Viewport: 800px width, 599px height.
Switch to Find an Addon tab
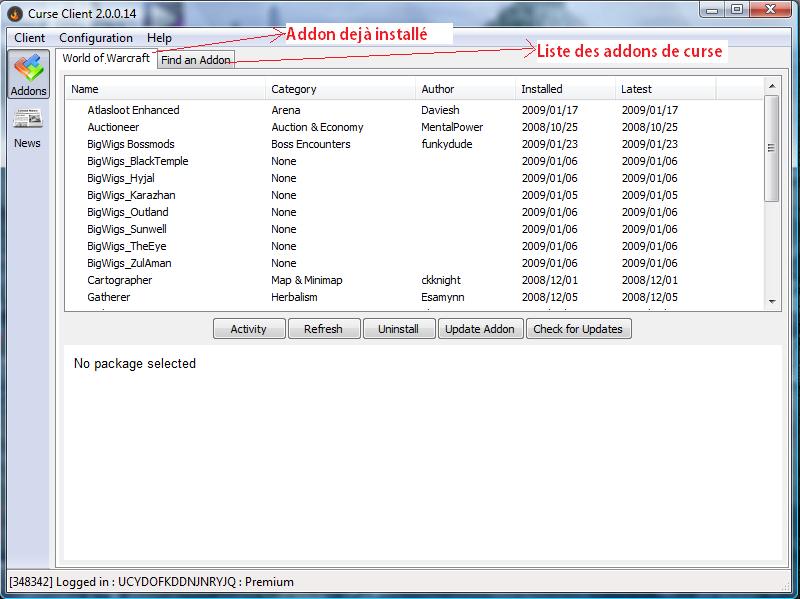pyautogui.click(x=196, y=60)
